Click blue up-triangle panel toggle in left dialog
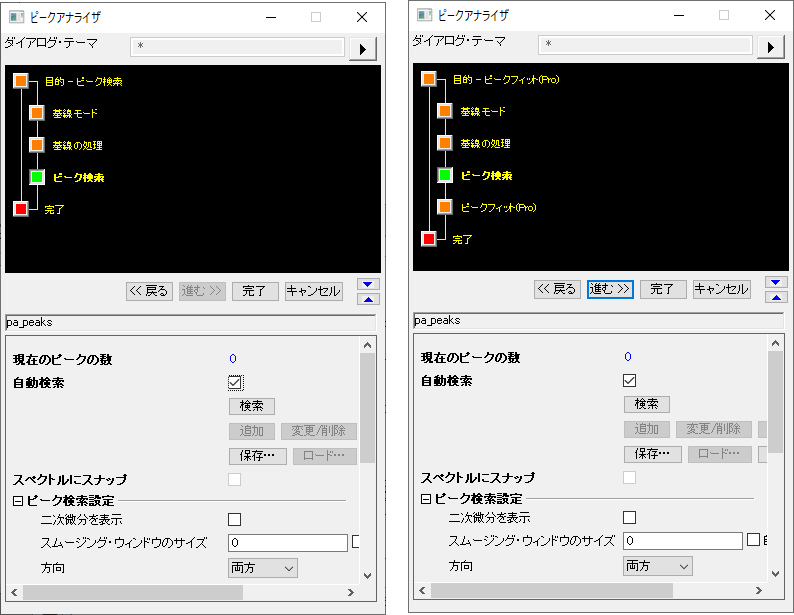The height and width of the screenshot is (615, 794). (x=368, y=300)
